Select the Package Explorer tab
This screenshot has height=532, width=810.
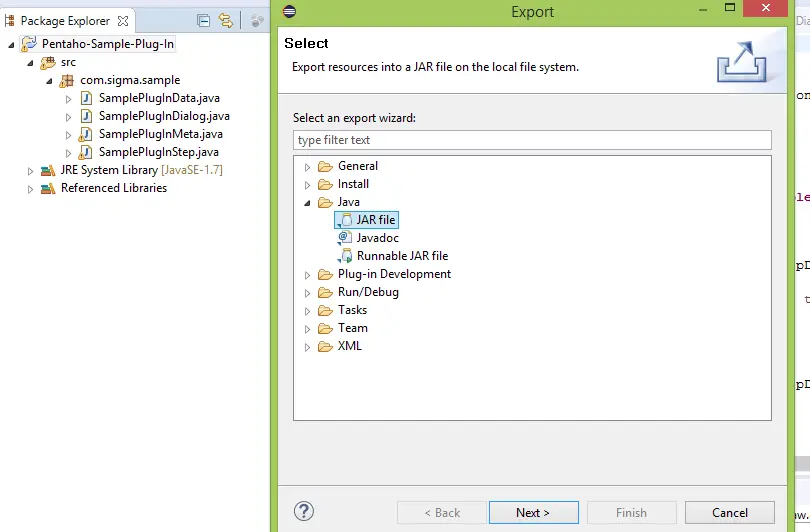[66, 21]
